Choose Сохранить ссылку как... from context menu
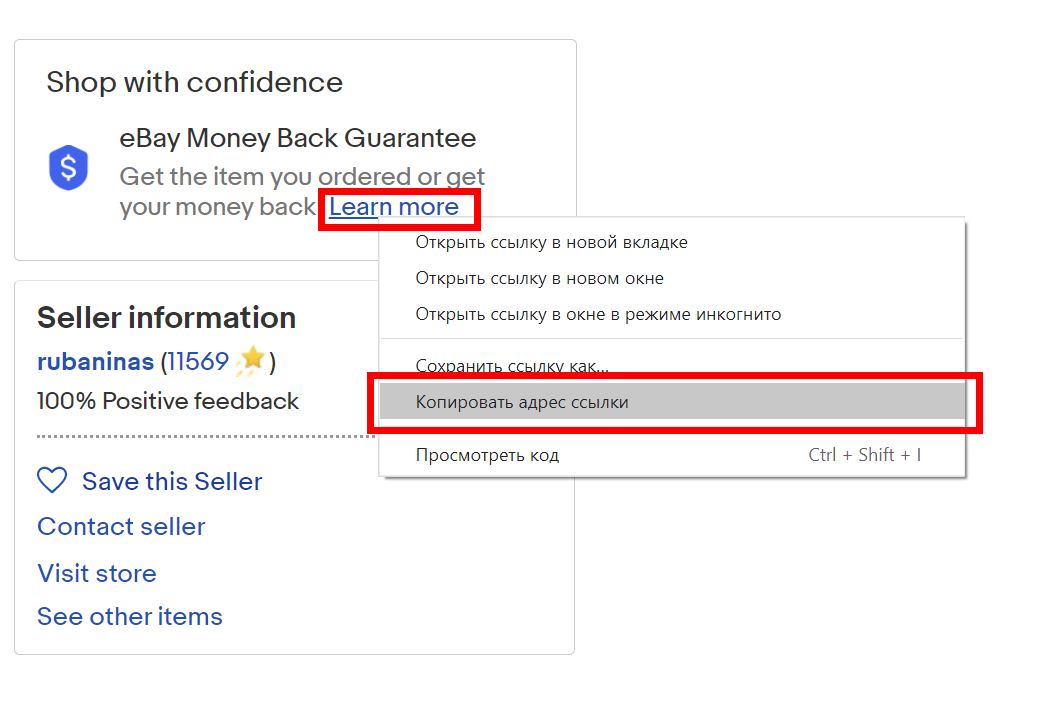This screenshot has height=722, width=1061. tap(512, 366)
